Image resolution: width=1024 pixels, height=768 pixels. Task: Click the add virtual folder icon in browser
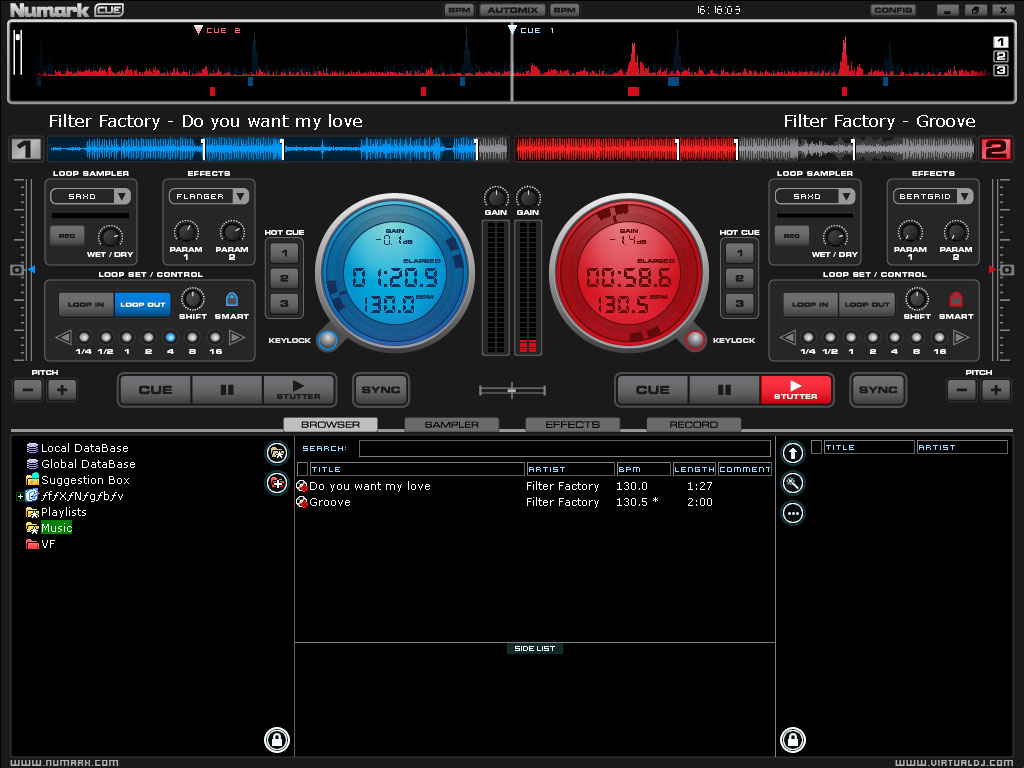[277, 452]
